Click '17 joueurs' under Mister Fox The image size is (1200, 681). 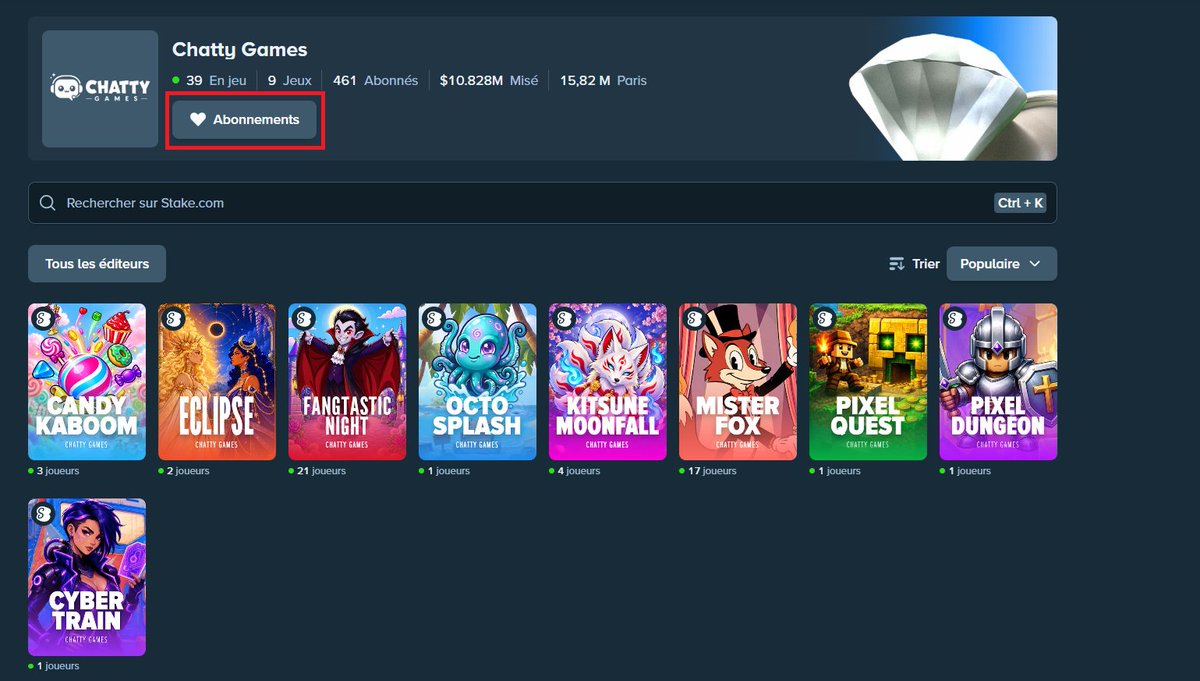click(711, 471)
